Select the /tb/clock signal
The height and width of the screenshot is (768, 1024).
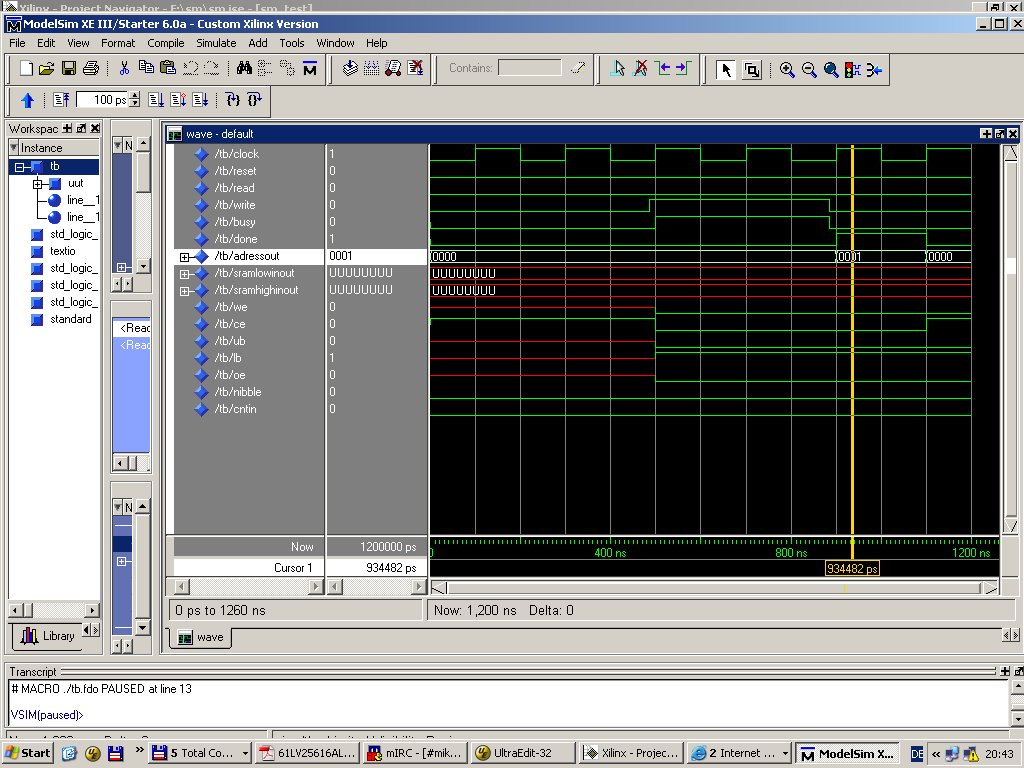pyautogui.click(x=236, y=154)
